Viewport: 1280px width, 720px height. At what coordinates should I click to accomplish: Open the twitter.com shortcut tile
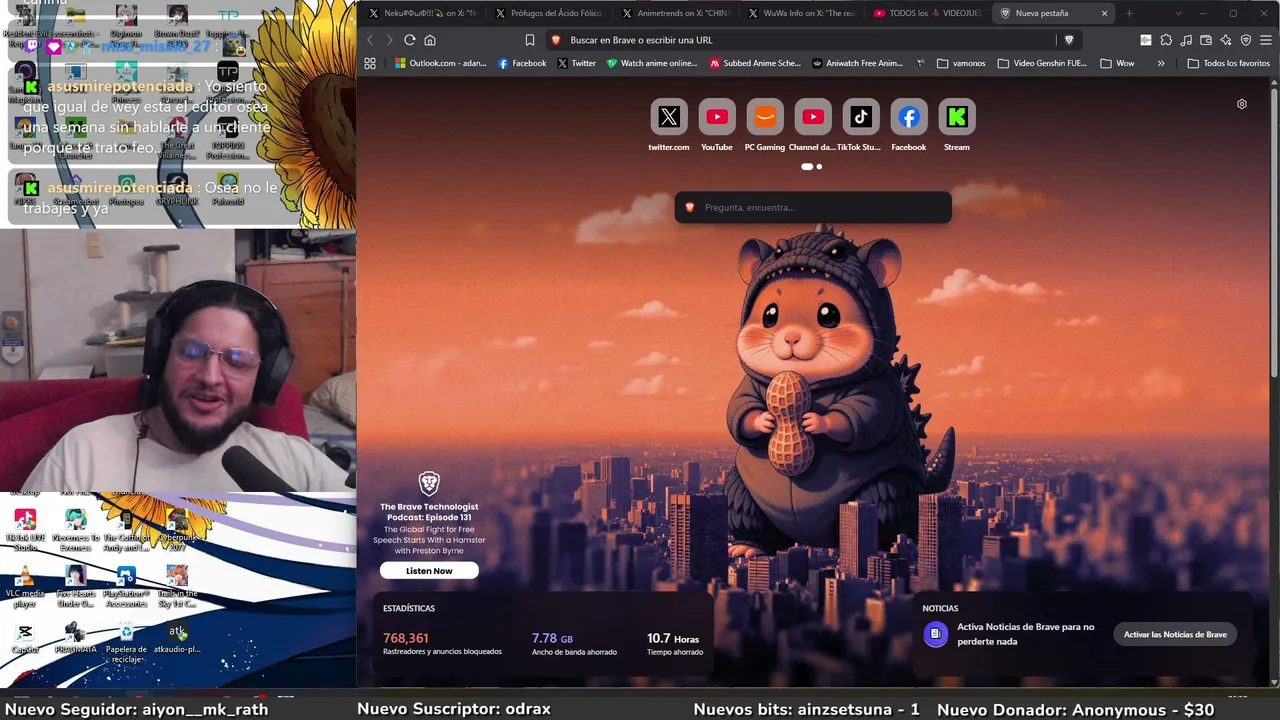pos(669,117)
